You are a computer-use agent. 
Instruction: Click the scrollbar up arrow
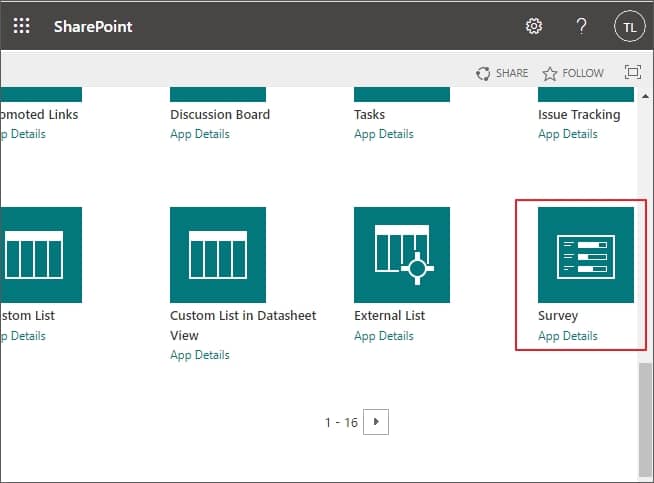(645, 96)
